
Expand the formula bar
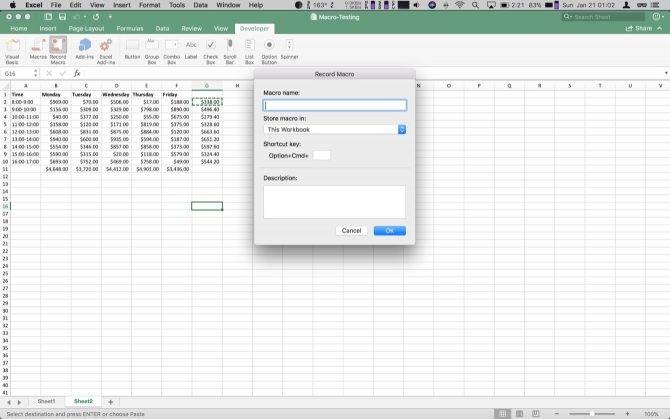[x=666, y=73]
